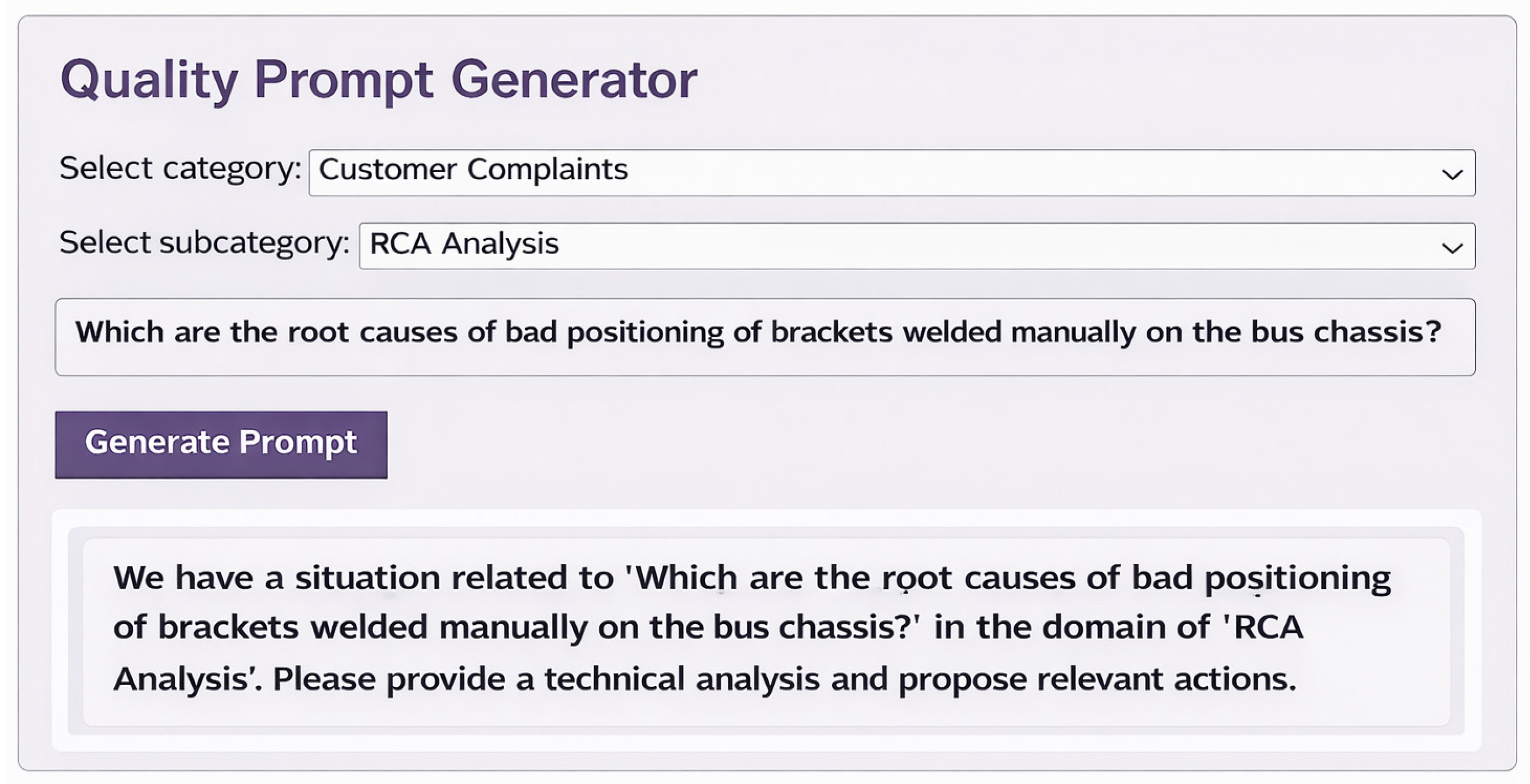Click the 'Quality Prompt Generator' heading
Screen dimensions: 1530x784
click(x=378, y=79)
